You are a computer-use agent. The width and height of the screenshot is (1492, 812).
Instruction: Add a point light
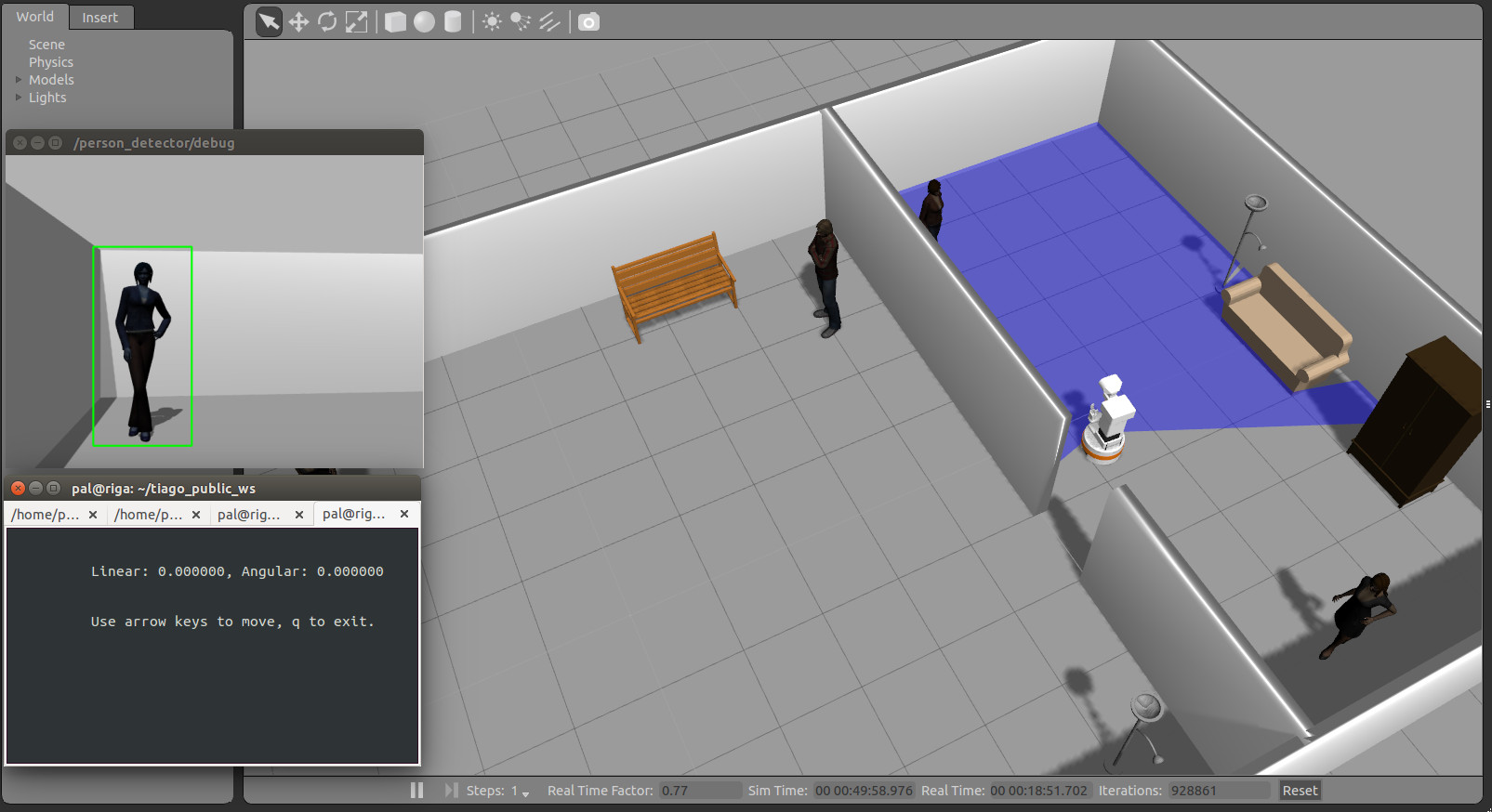click(492, 21)
